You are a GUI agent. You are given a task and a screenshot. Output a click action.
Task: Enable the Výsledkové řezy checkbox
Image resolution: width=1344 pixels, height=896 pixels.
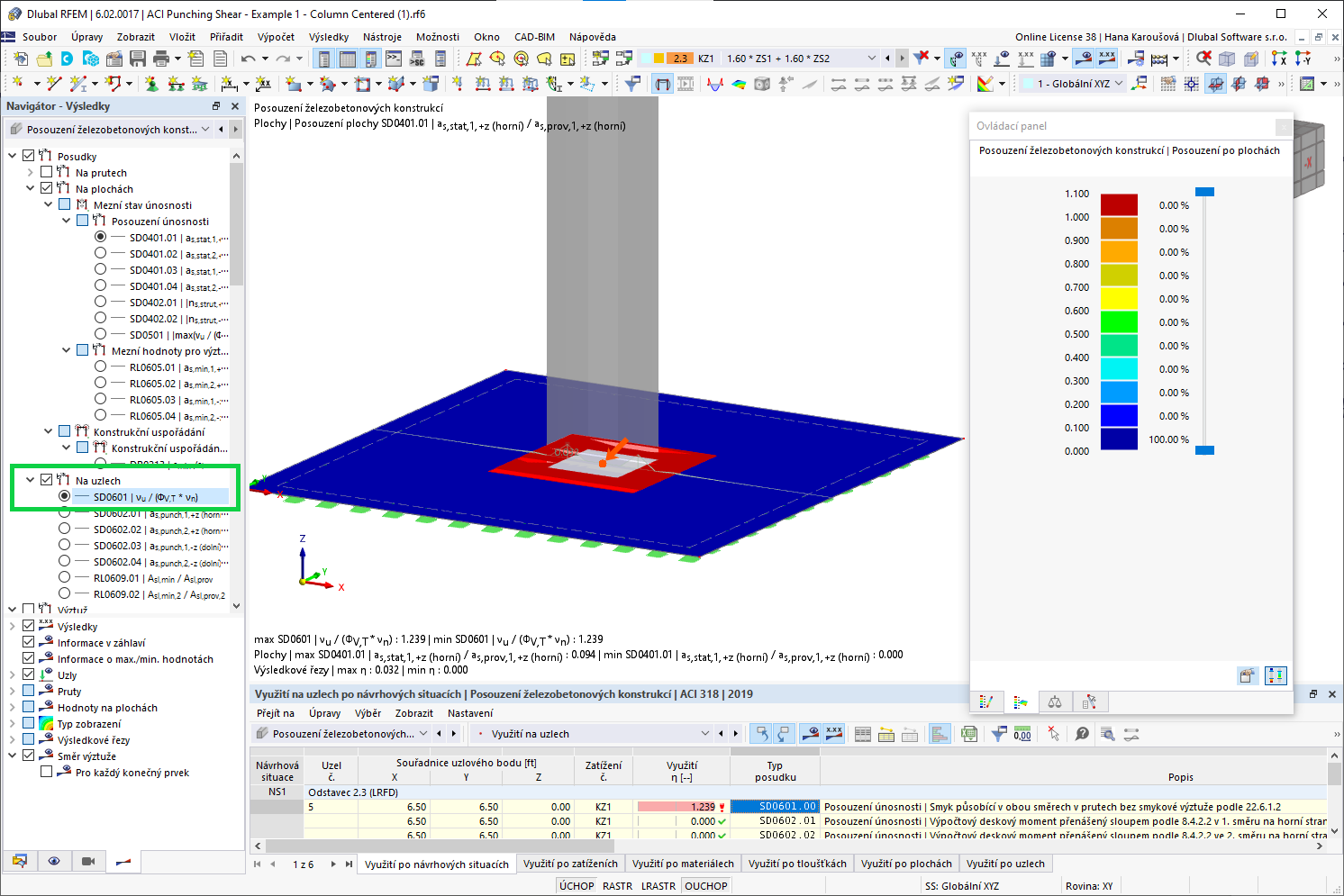point(29,739)
